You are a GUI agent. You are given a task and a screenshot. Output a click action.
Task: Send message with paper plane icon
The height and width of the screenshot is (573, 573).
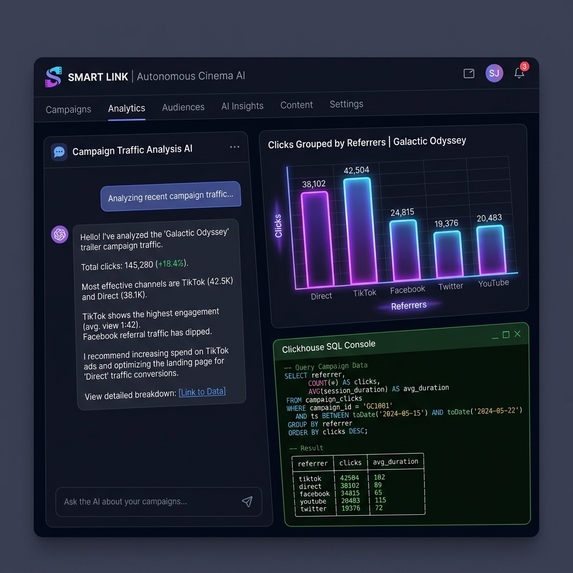(247, 501)
